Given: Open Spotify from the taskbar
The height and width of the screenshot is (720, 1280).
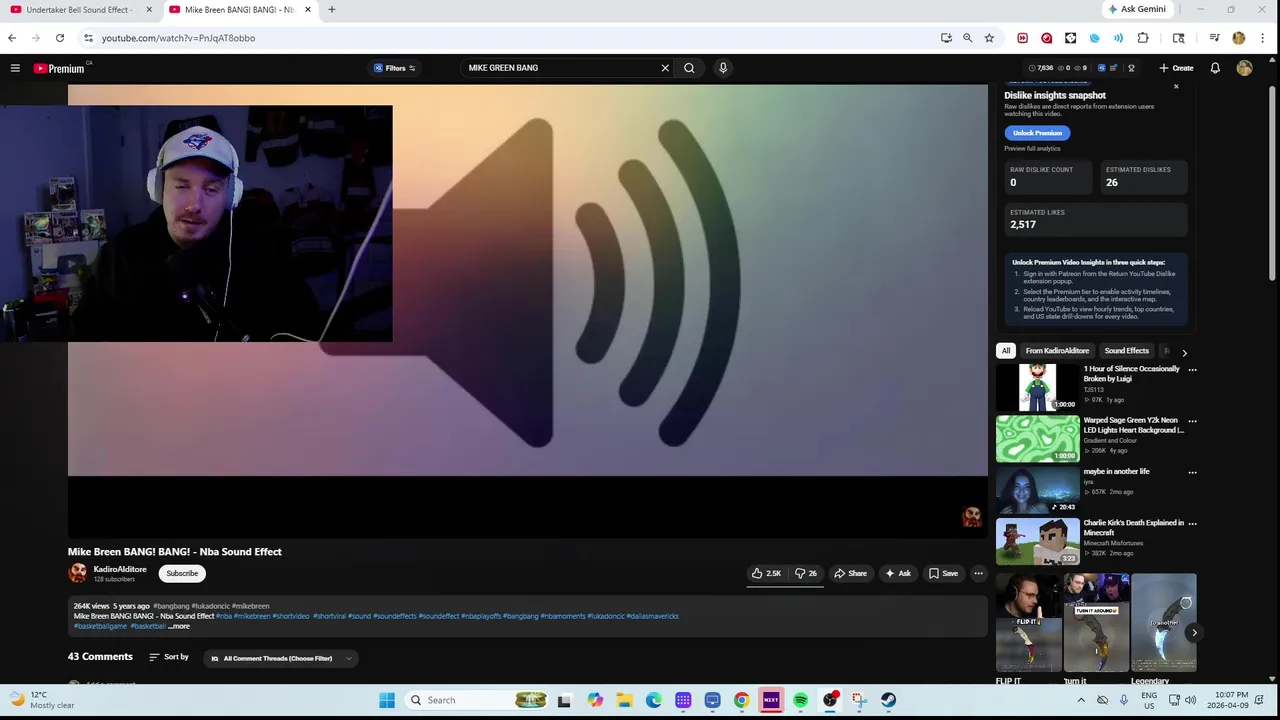Looking at the screenshot, I should 800,700.
